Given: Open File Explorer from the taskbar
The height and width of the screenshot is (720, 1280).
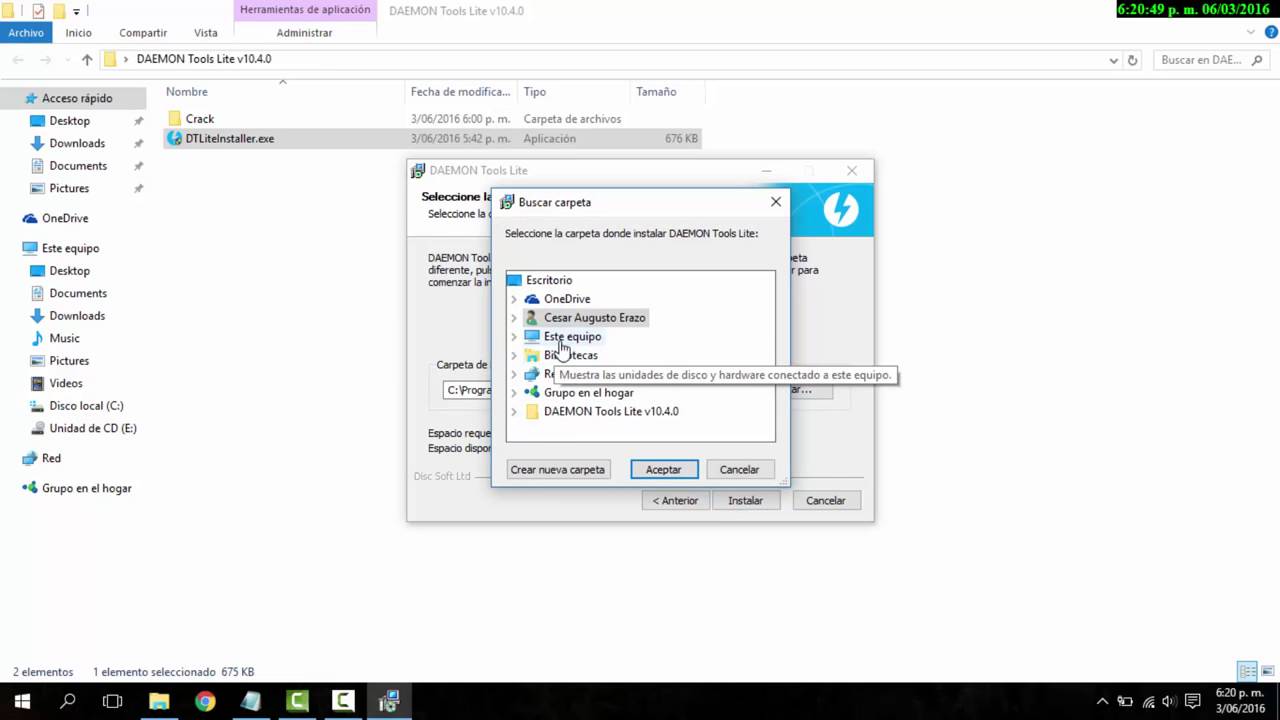Looking at the screenshot, I should (x=159, y=701).
